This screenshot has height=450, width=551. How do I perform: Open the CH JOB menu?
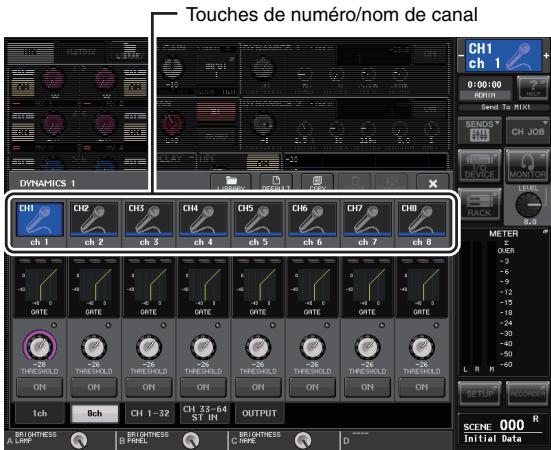527,131
